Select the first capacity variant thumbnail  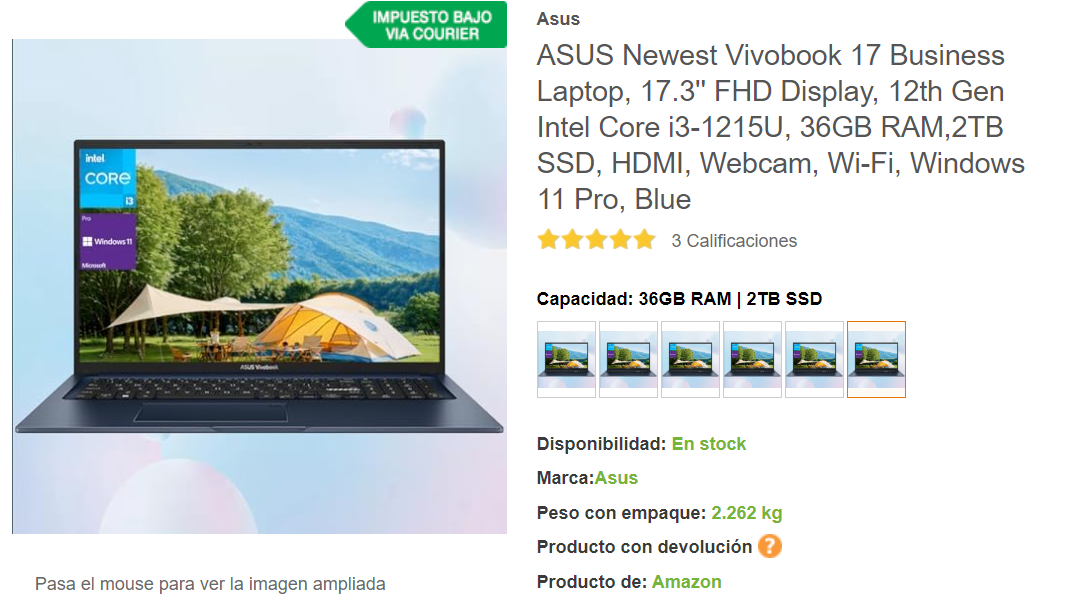pyautogui.click(x=567, y=359)
